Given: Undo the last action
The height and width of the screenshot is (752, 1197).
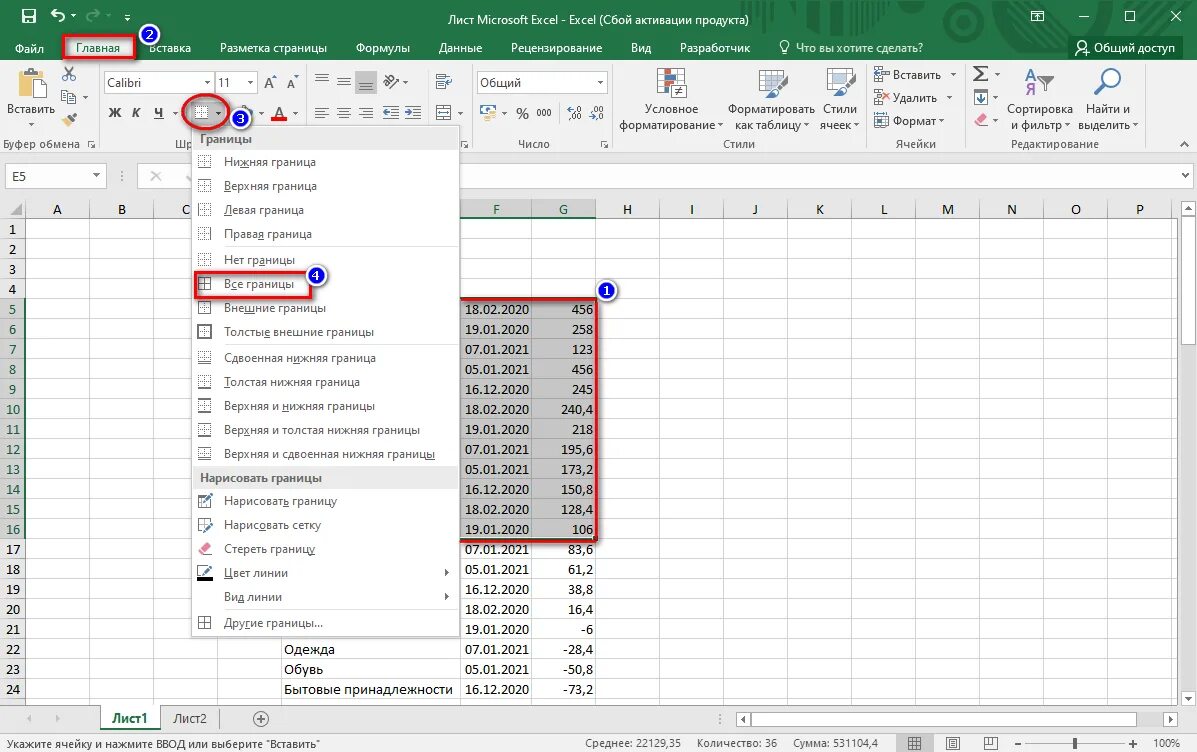Looking at the screenshot, I should coord(58,16).
